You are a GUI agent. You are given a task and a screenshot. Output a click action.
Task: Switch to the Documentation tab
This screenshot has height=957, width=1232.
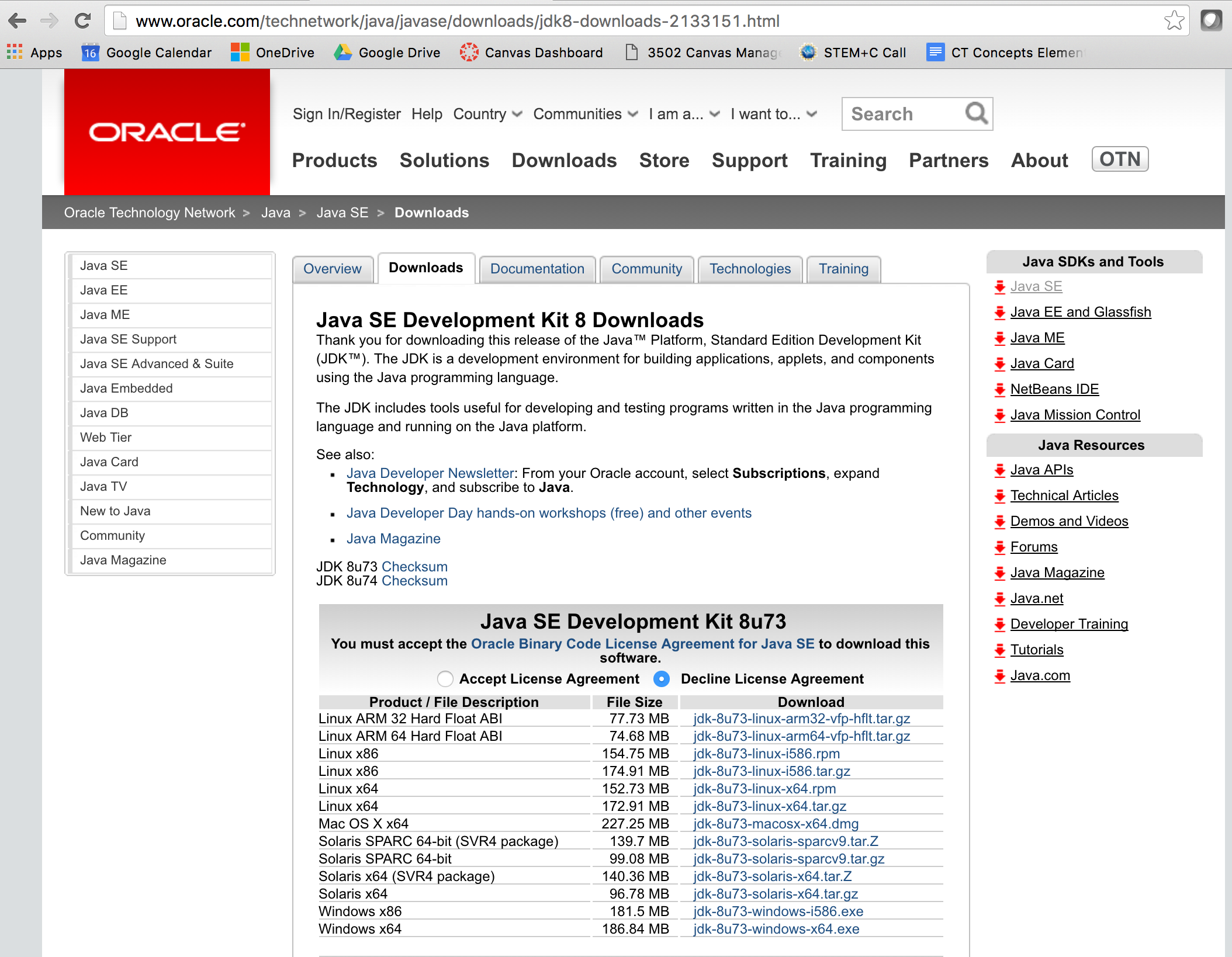(x=537, y=269)
